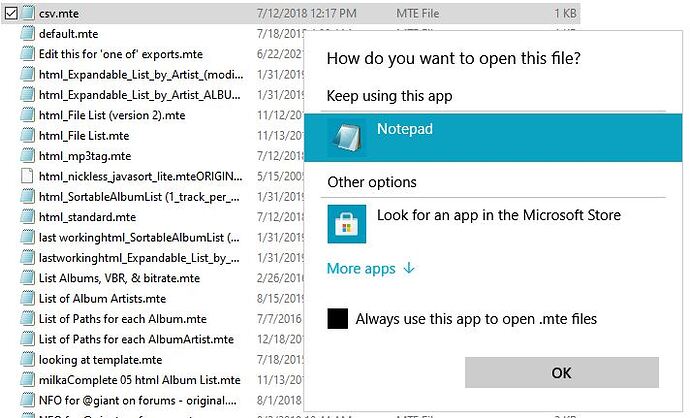Select file 'html_nickless_javasort_lite.mteORIGIN...'

[x=140, y=176]
